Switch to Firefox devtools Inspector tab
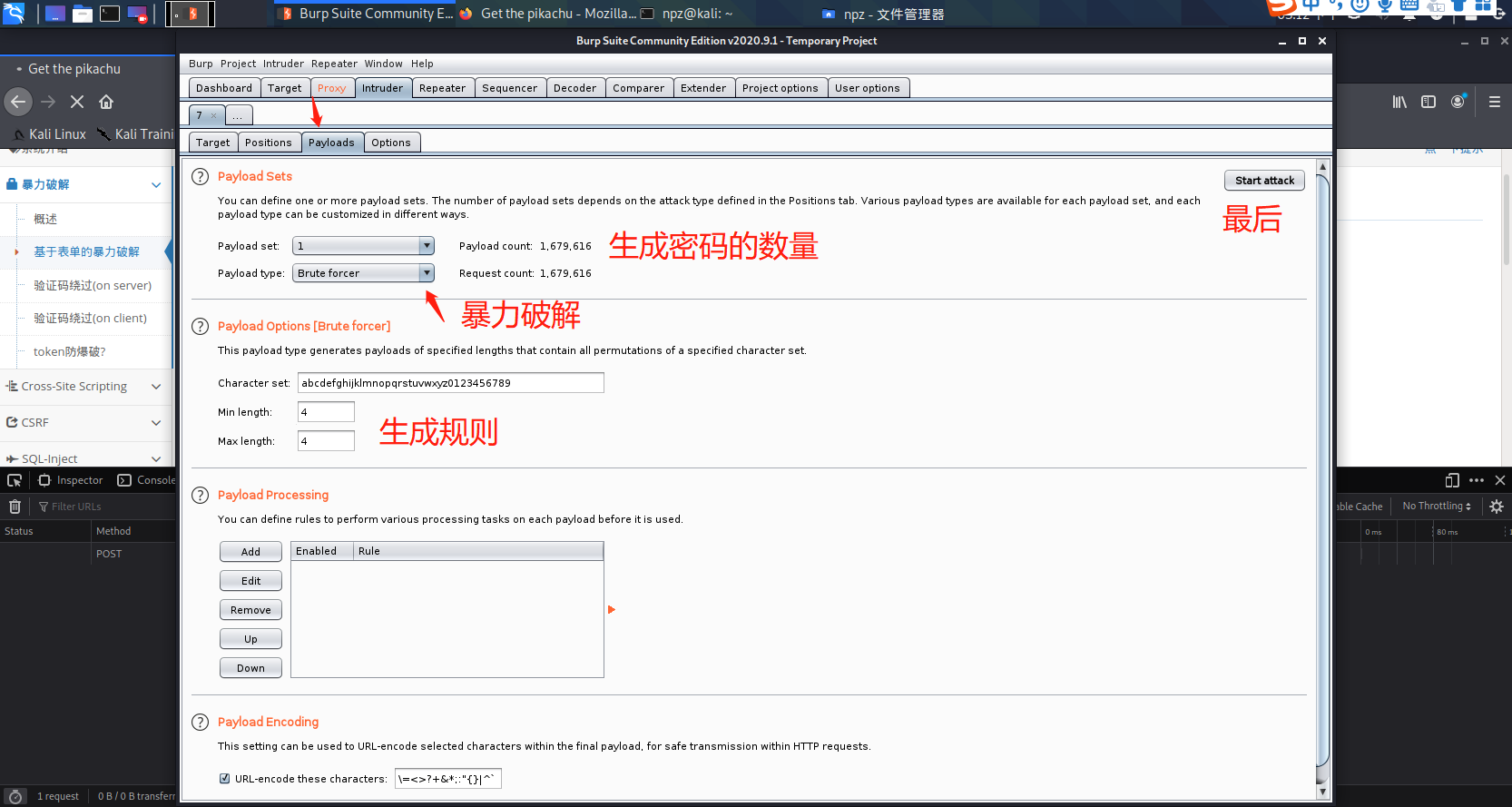Screen dimensions: 1512x807 click(71, 480)
